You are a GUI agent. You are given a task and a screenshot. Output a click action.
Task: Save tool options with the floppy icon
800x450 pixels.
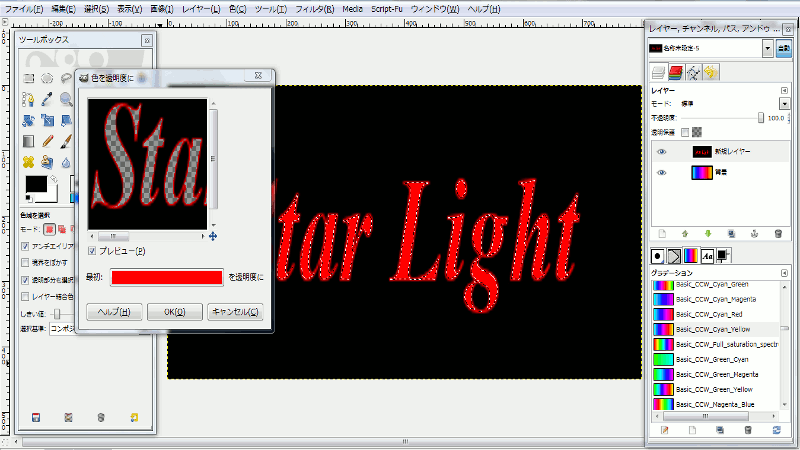tap(36, 417)
